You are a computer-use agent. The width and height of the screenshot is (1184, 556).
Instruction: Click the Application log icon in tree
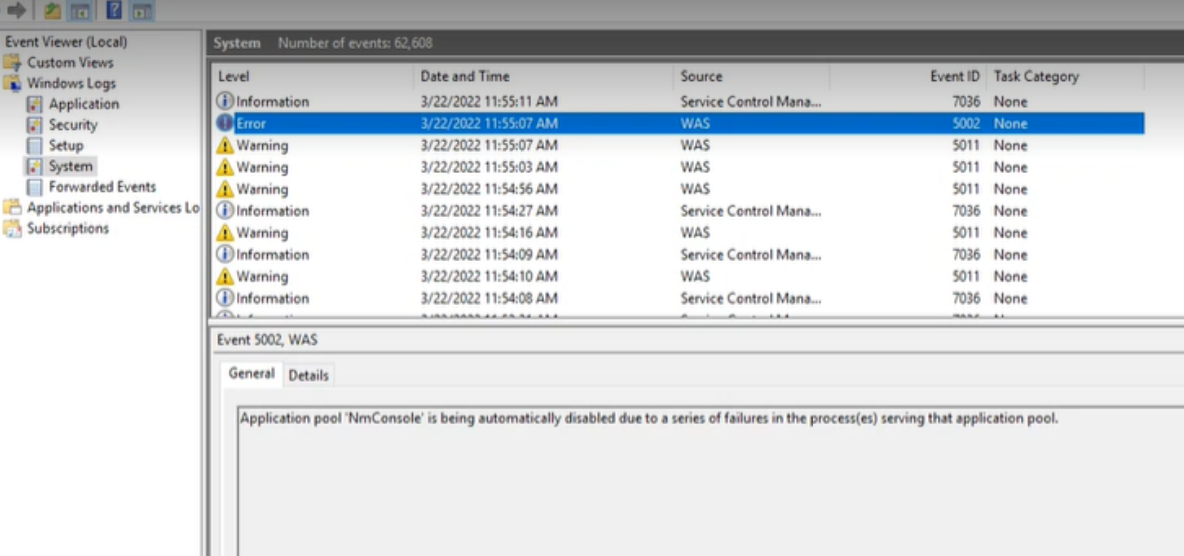[35, 104]
